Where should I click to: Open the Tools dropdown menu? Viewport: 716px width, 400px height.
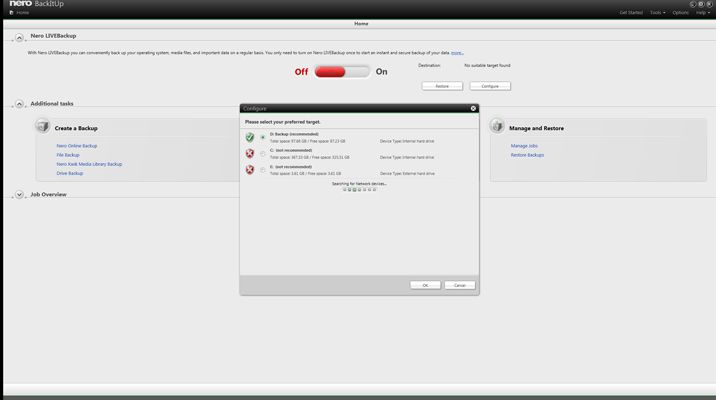click(658, 13)
